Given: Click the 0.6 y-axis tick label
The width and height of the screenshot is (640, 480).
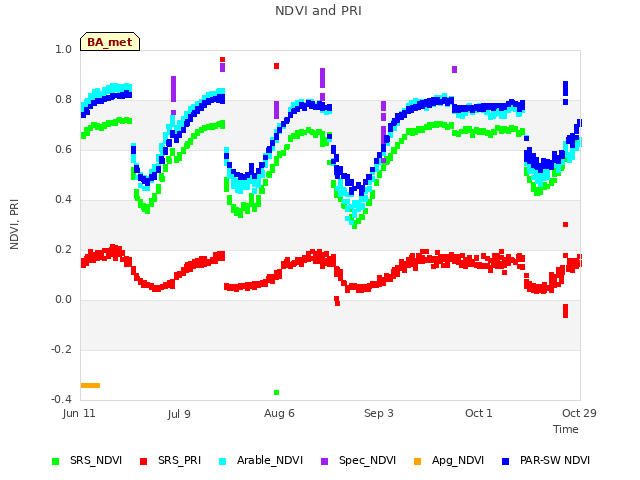Looking at the screenshot, I should click(63, 150).
